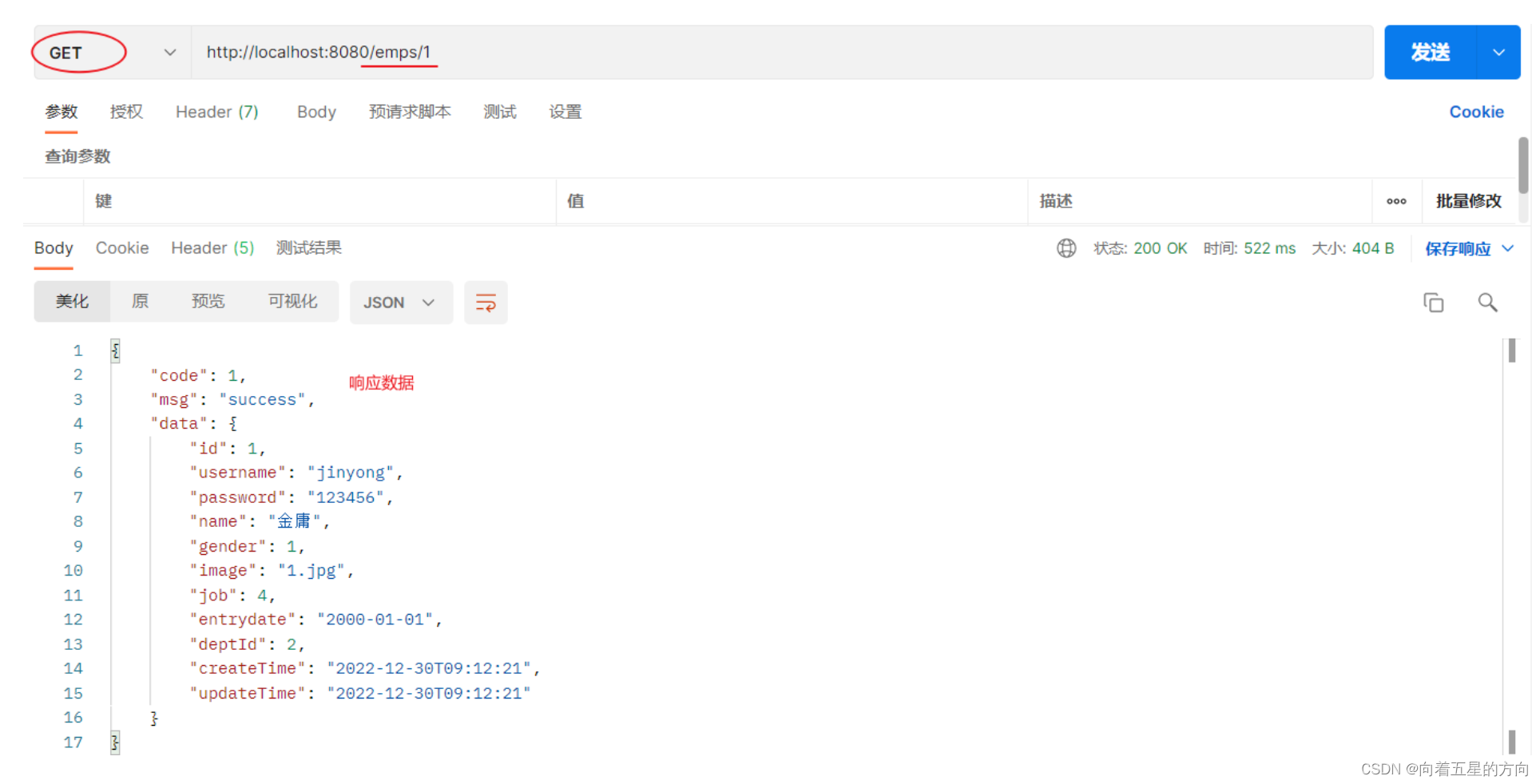This screenshot has width=1540, height=784.
Task: Click the "data": { line
Action: [x=193, y=424]
